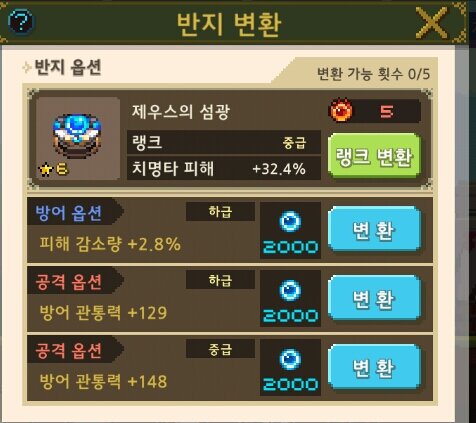Select the 방어 옵션 label tag
This screenshot has height=423, width=476.
tap(75, 211)
